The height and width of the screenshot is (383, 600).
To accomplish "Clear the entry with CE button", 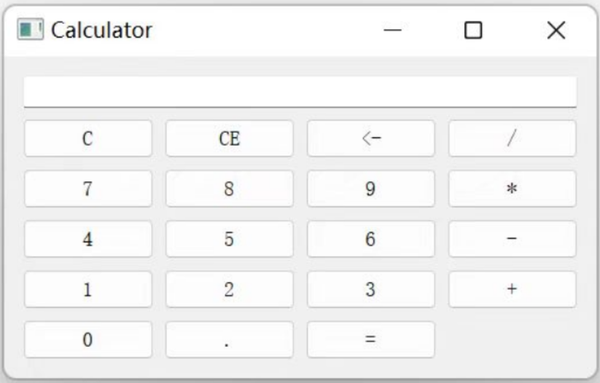I will (x=230, y=139).
